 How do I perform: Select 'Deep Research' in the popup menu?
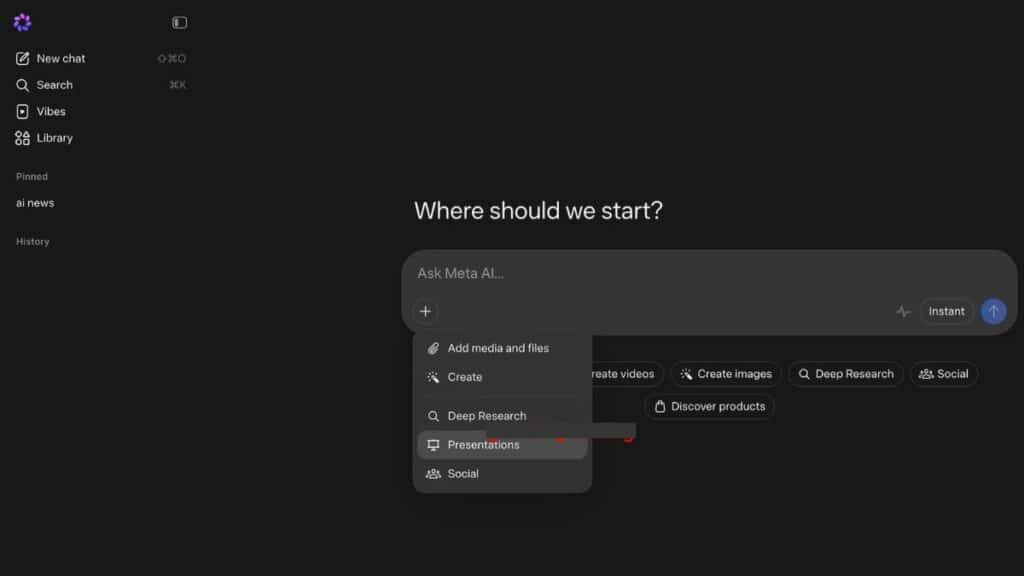coord(502,416)
